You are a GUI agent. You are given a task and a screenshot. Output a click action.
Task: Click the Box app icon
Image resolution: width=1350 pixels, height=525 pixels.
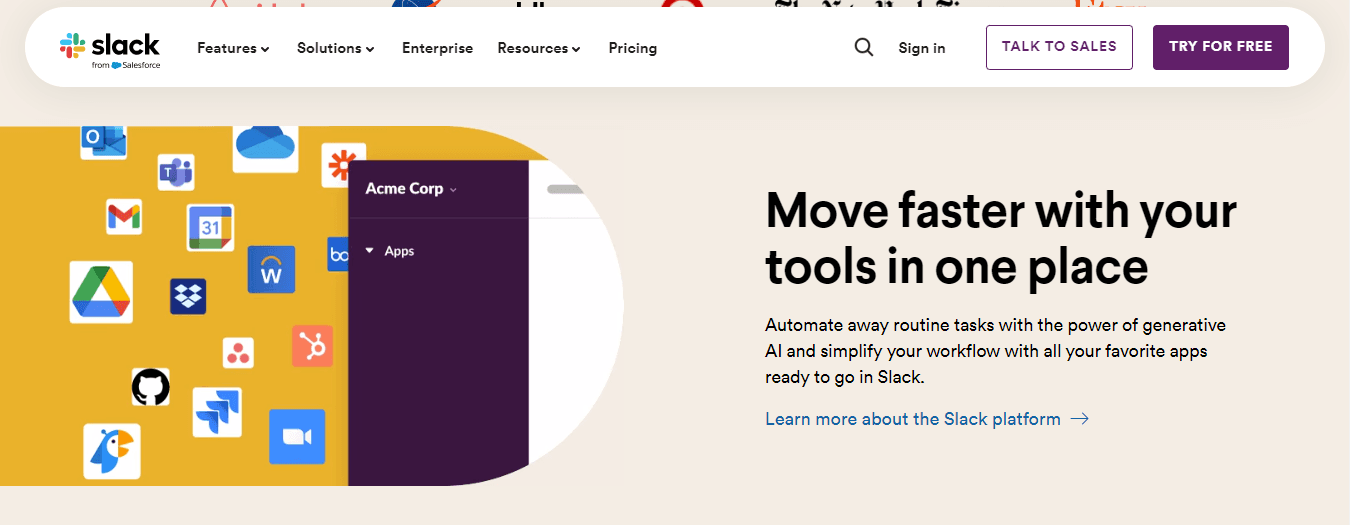pos(338,254)
